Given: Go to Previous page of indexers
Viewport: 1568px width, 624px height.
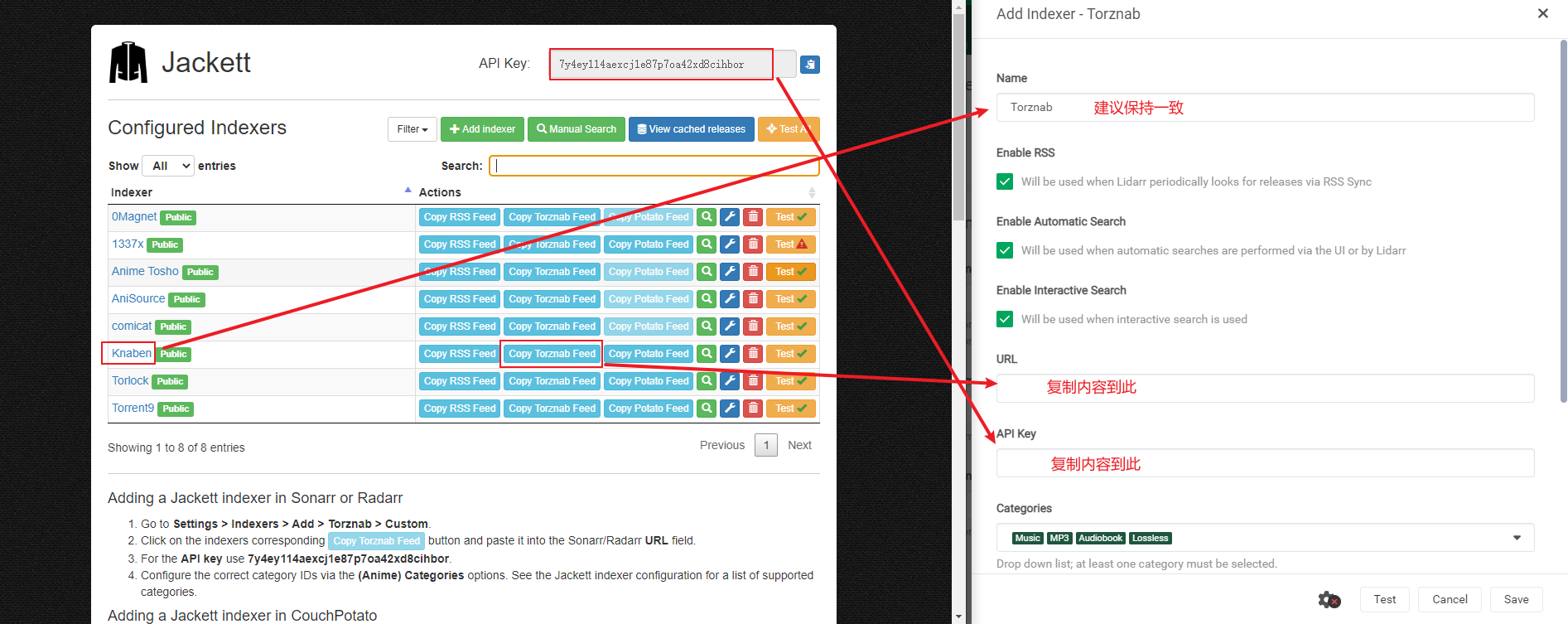Looking at the screenshot, I should pos(722,445).
